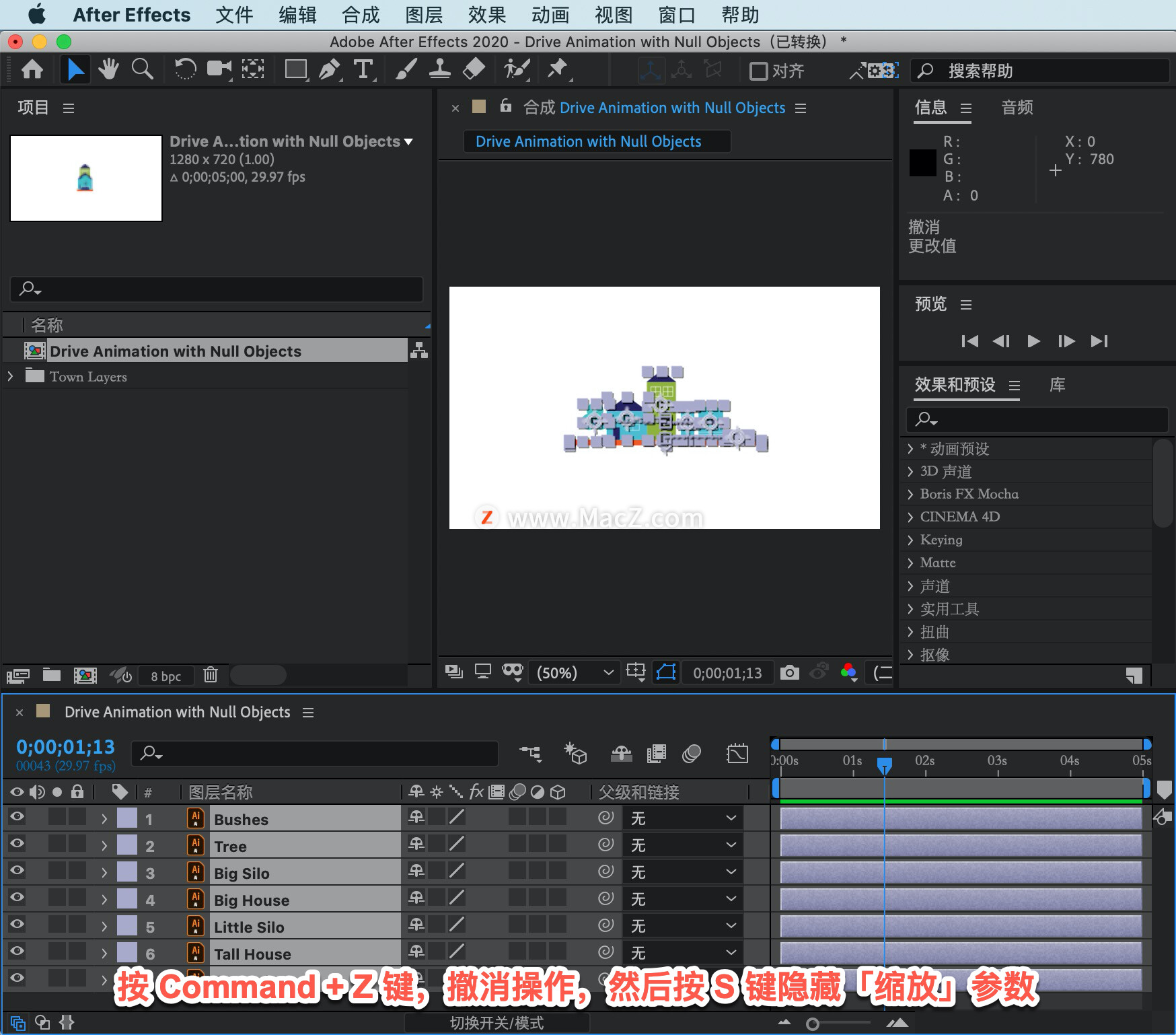1176x1035 pixels.
Task: Hide the Big Silo layer eye
Action: [17, 871]
